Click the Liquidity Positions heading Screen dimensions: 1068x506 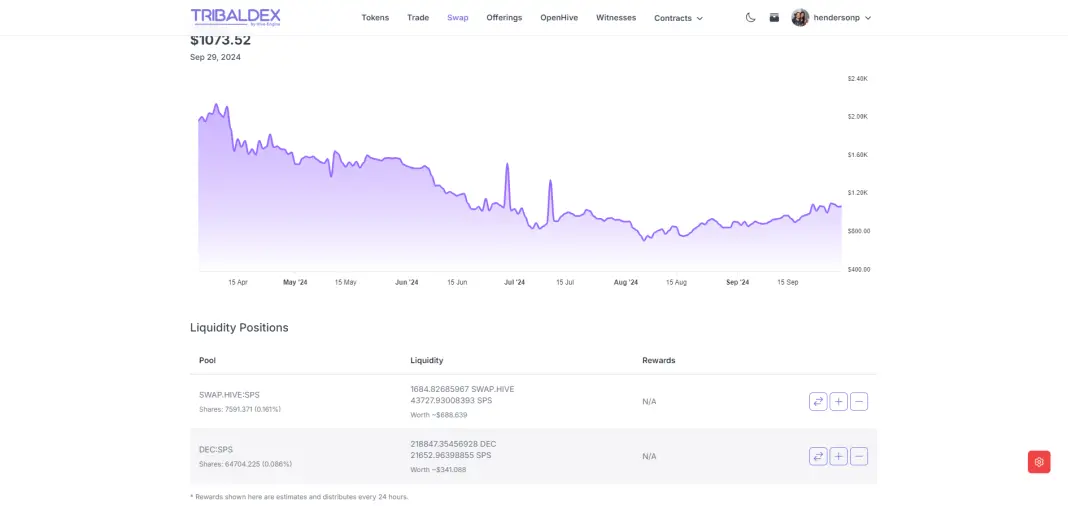pos(239,328)
